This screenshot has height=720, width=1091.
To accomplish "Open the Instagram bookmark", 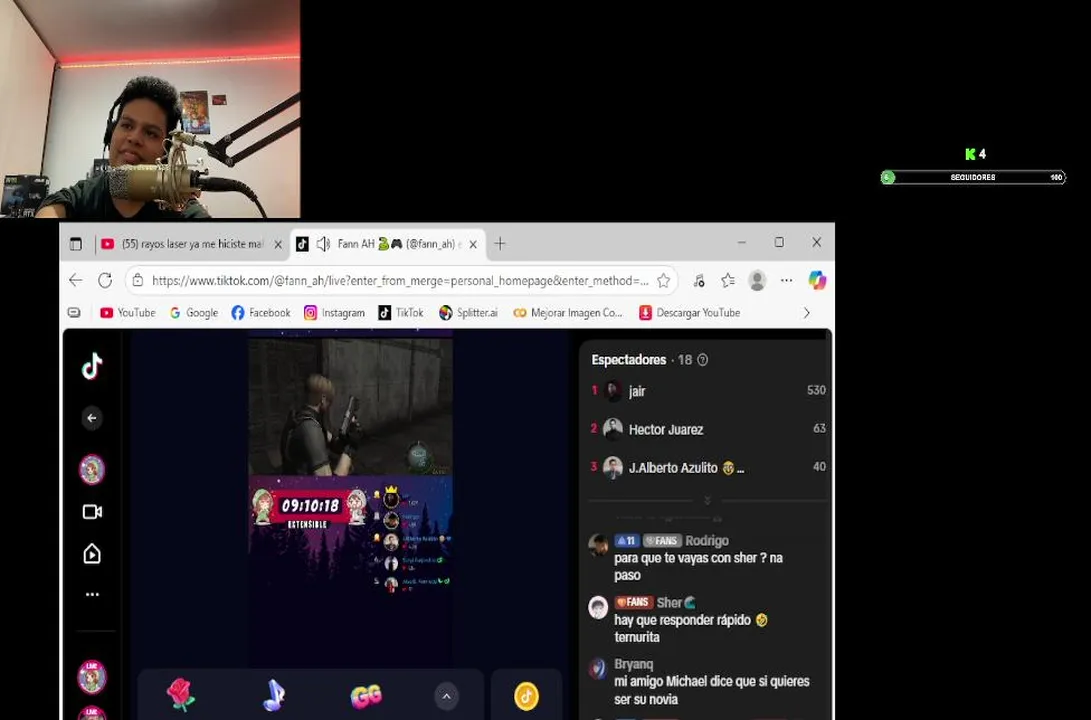I will (335, 313).
